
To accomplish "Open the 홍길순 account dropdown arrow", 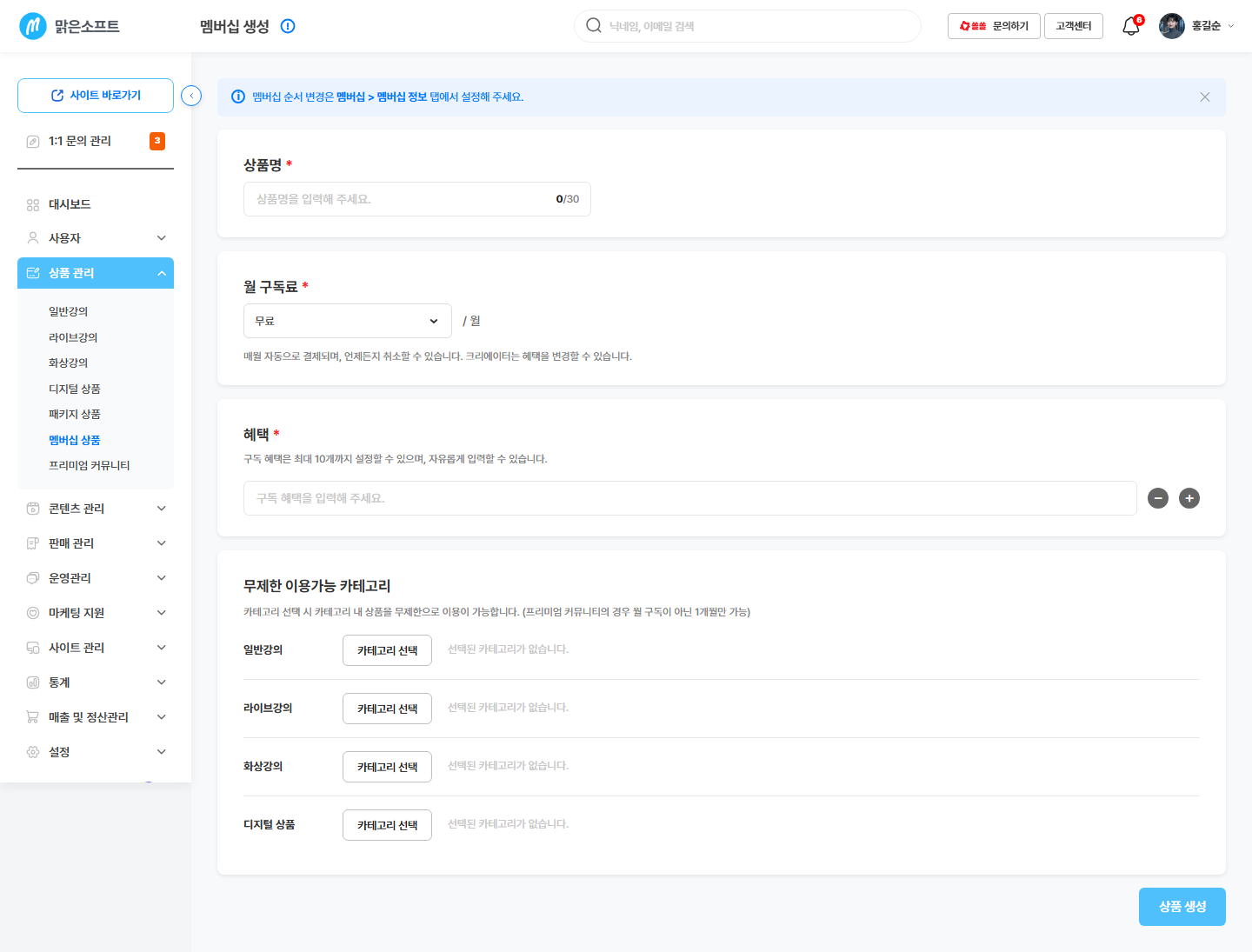I will coord(1231,26).
